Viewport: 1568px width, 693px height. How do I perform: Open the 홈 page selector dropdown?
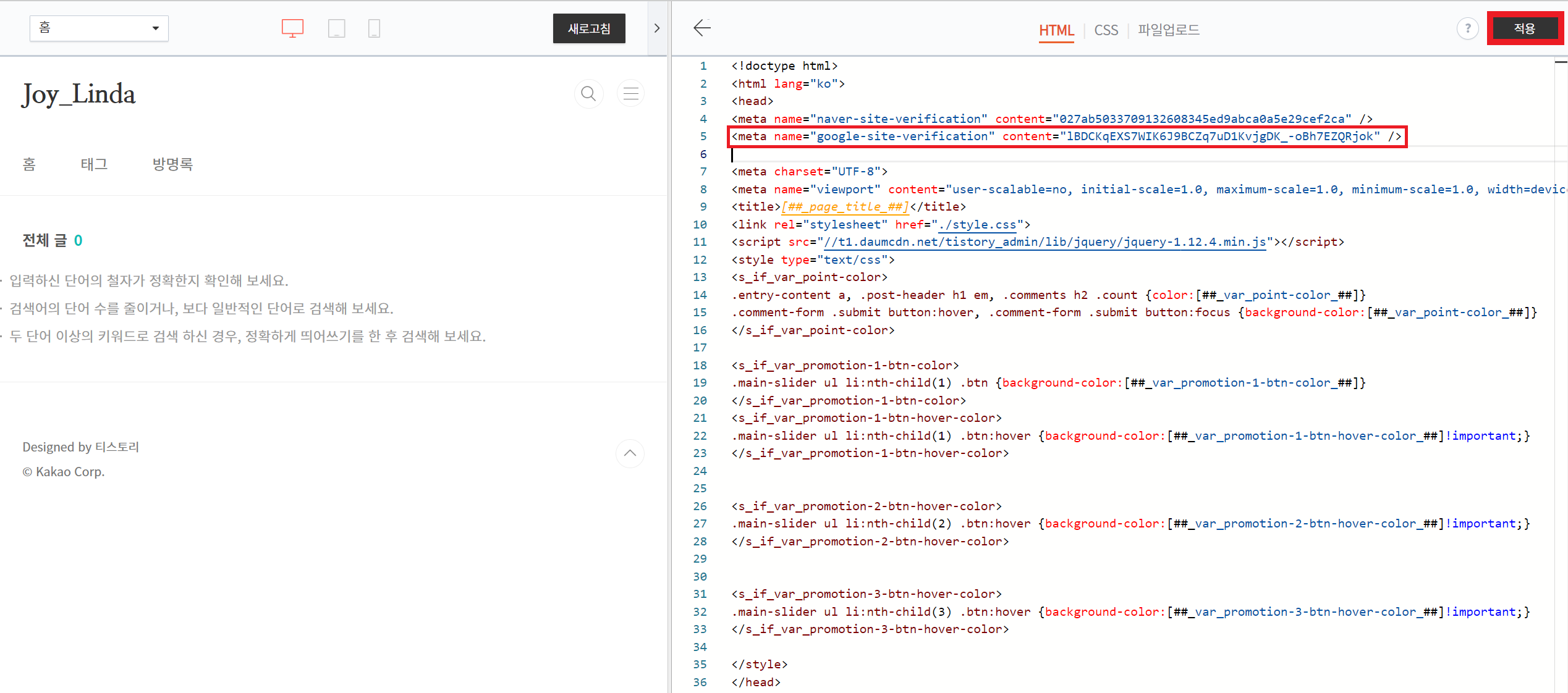pos(99,28)
